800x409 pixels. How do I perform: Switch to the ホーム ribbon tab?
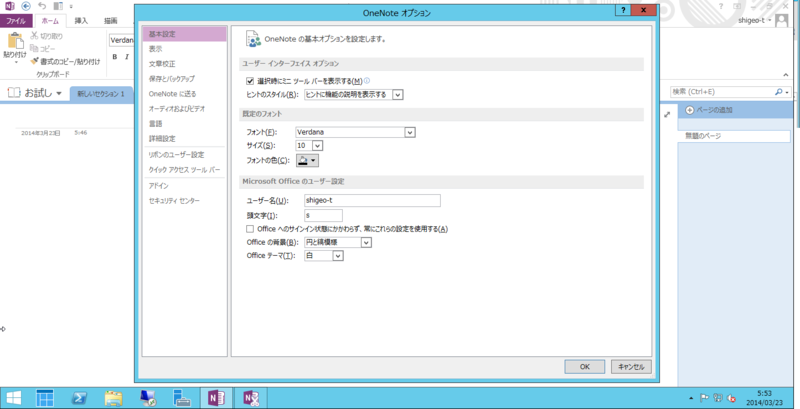coord(50,21)
